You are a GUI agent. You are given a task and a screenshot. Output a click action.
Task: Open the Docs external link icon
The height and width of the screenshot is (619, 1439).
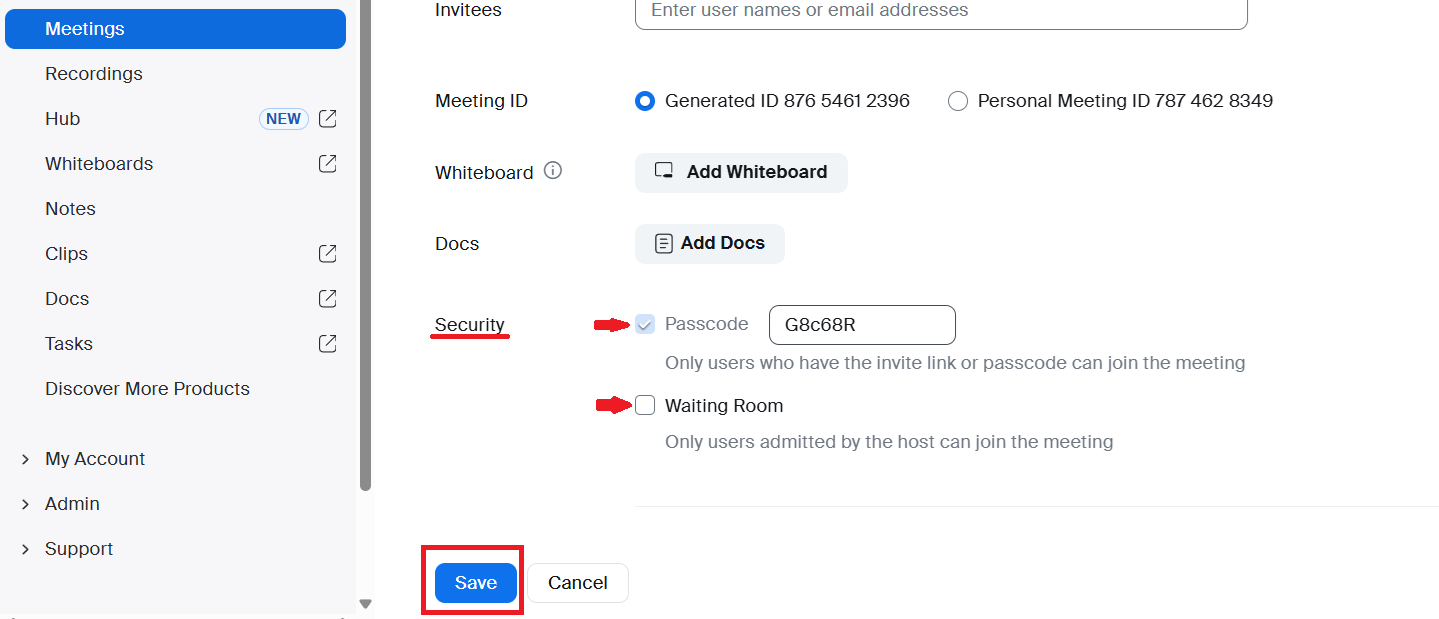click(x=327, y=299)
